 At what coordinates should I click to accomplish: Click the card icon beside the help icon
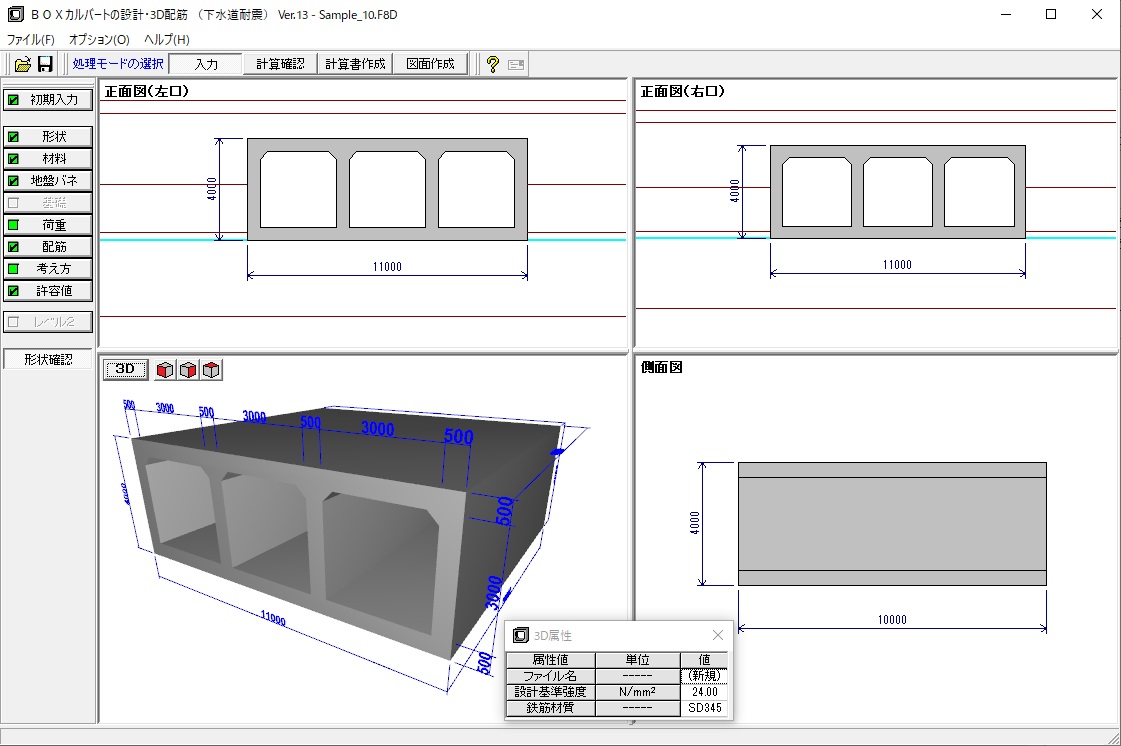pyautogui.click(x=516, y=64)
